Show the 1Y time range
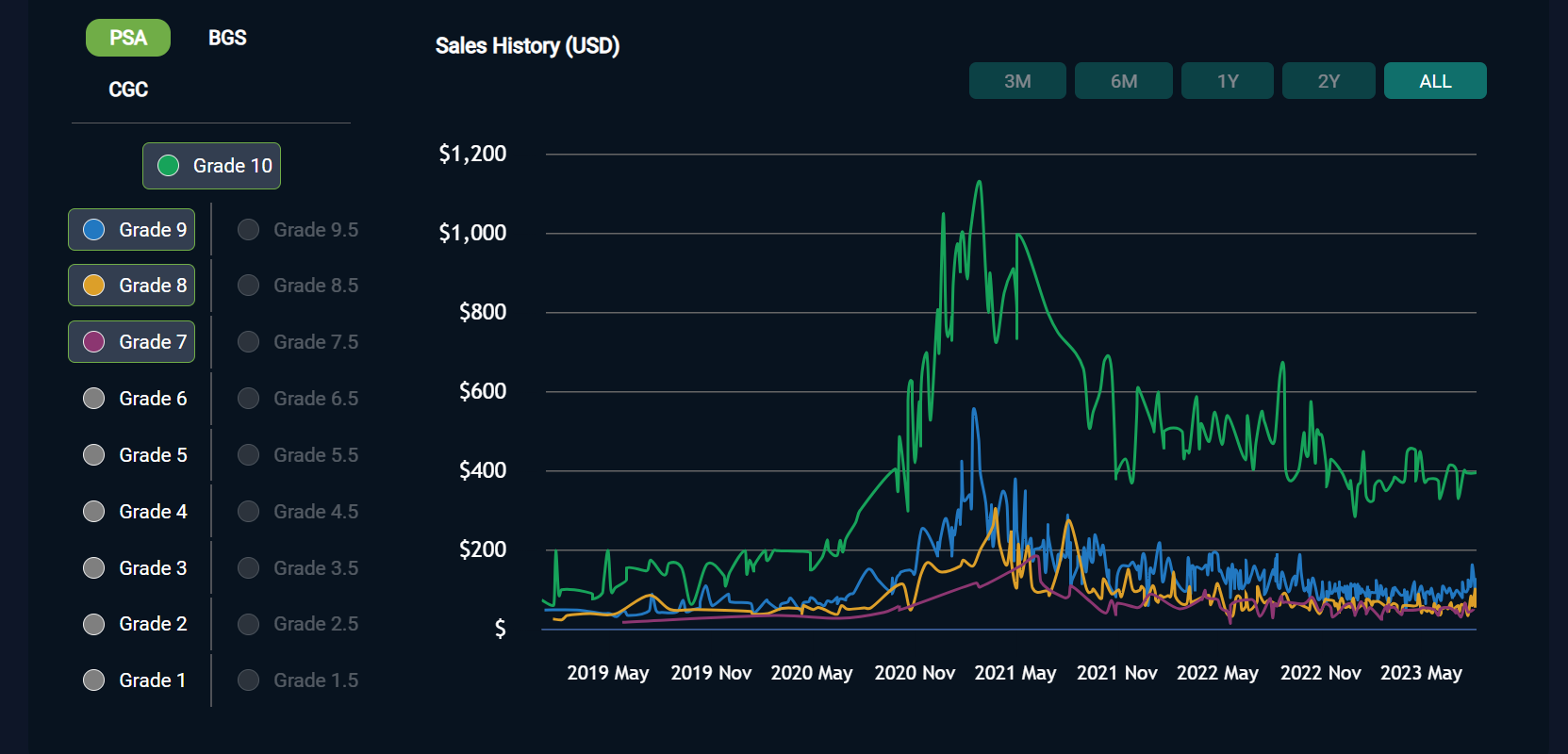This screenshot has width=1568, height=754. pyautogui.click(x=1228, y=81)
